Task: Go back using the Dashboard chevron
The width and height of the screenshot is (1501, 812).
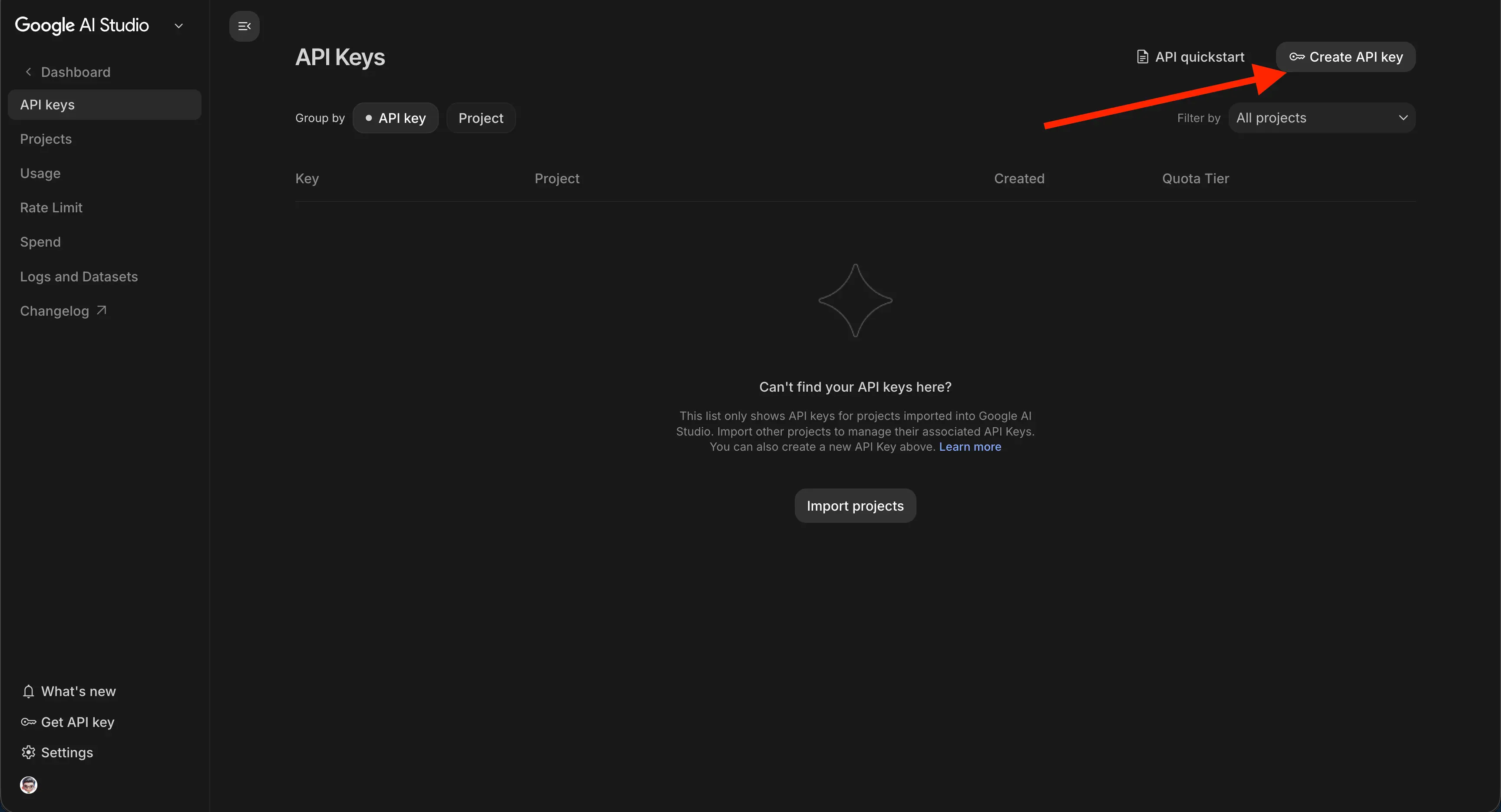Action: [28, 72]
